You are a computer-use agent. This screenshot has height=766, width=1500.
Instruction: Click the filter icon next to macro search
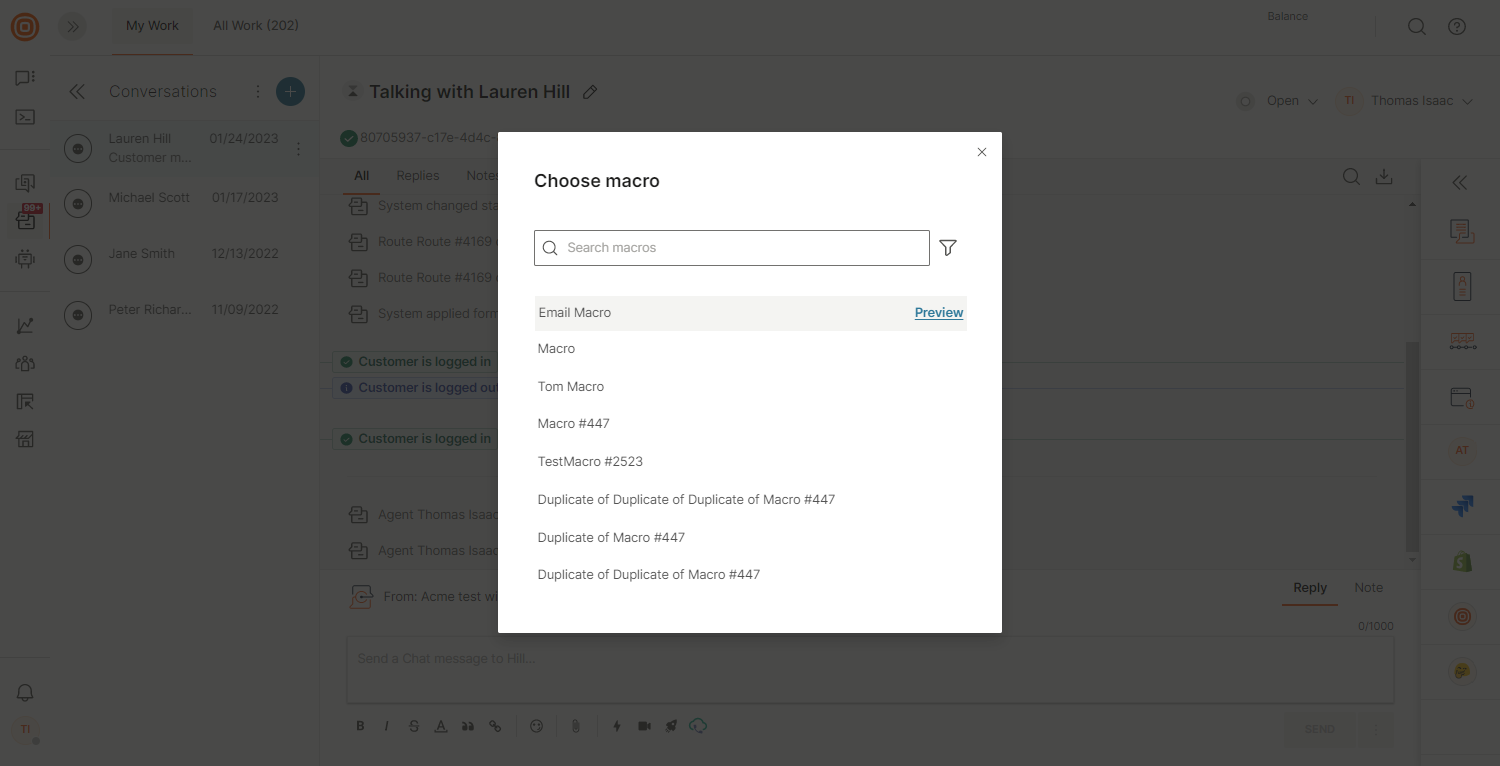[x=948, y=248]
